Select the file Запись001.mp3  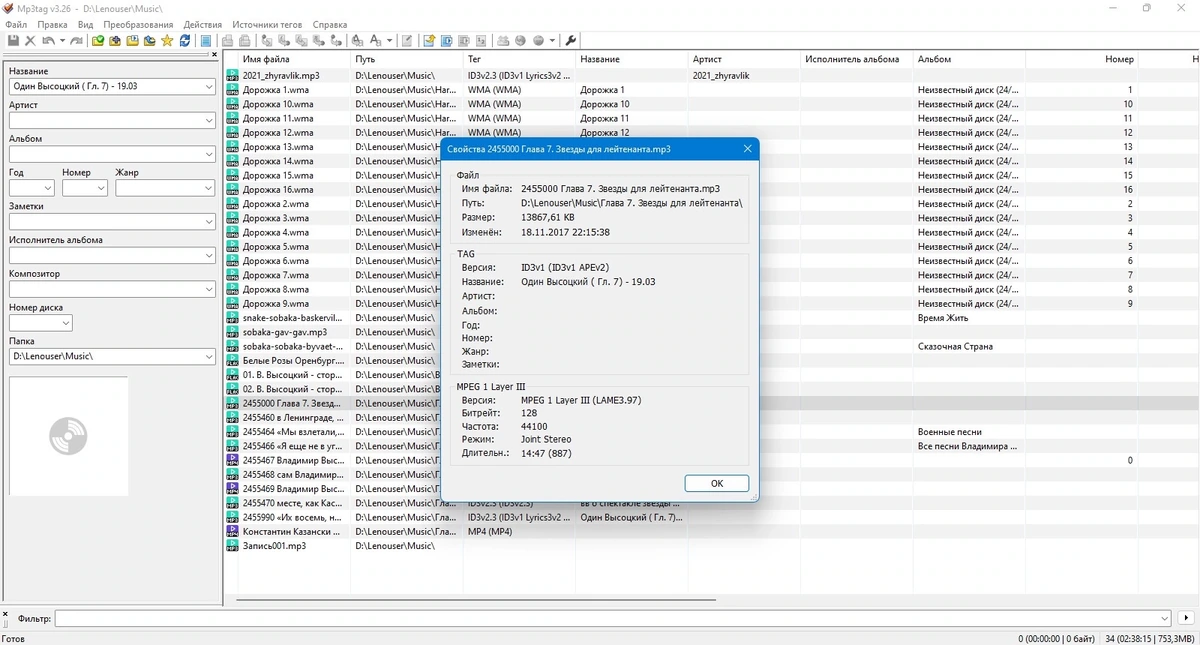(x=274, y=546)
